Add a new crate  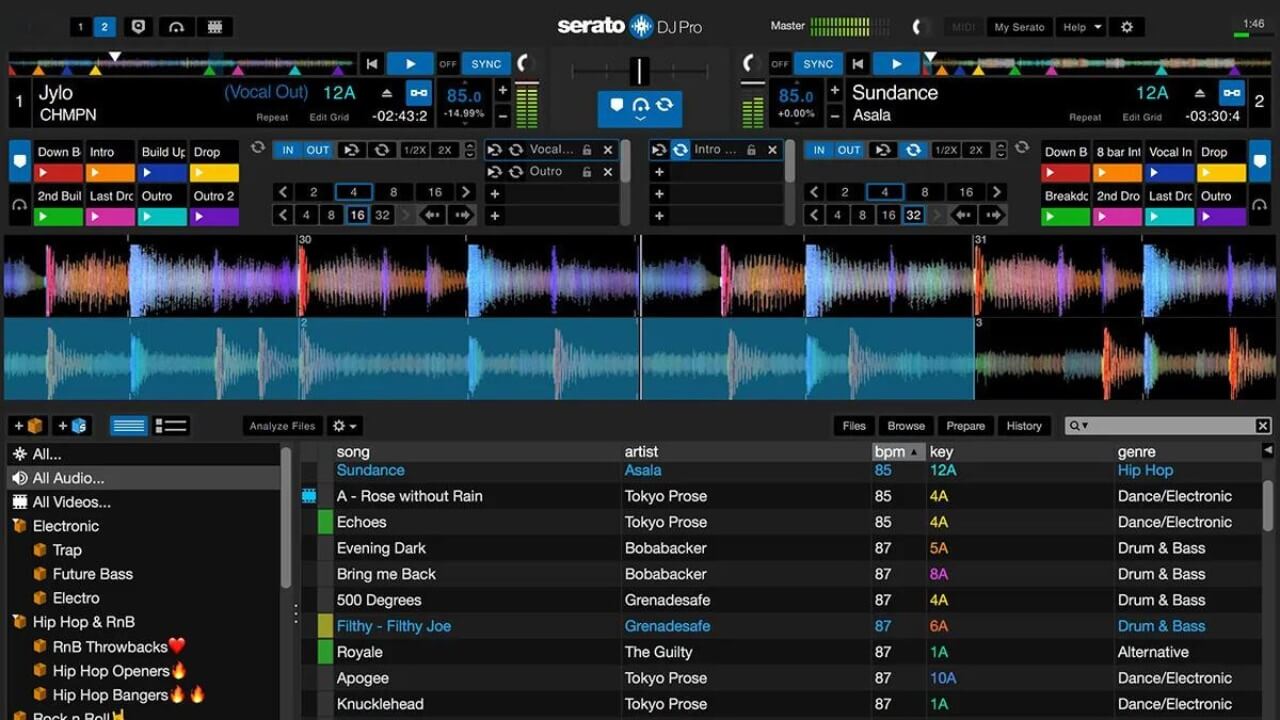(29, 426)
